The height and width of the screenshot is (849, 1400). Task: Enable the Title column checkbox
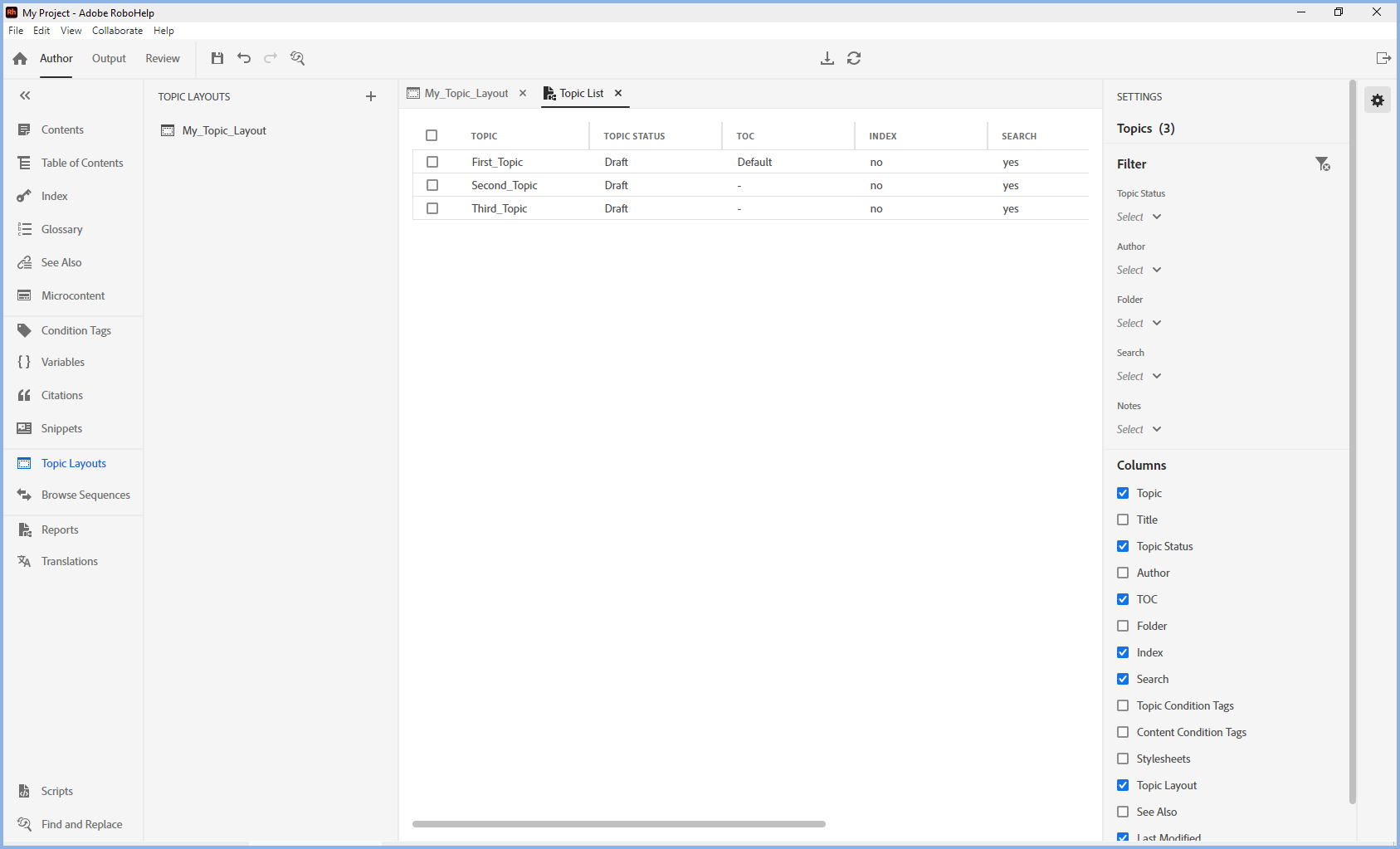point(1123,520)
